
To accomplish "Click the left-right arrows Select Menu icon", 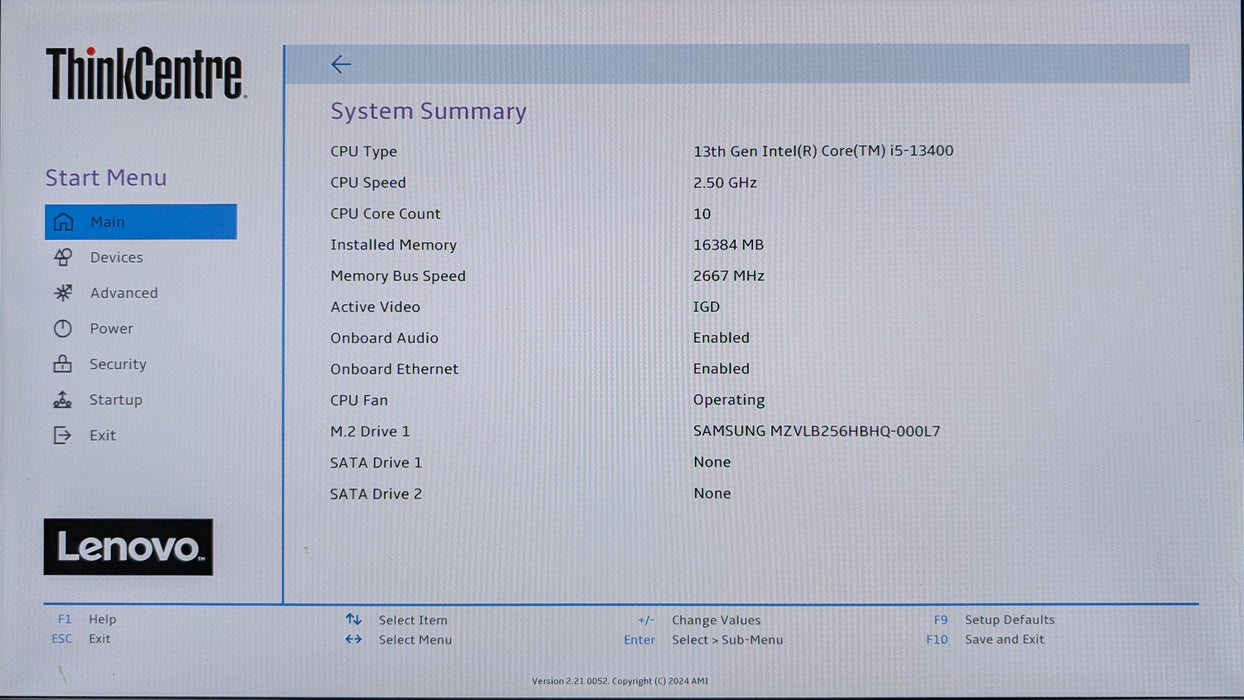I will click(x=353, y=639).
